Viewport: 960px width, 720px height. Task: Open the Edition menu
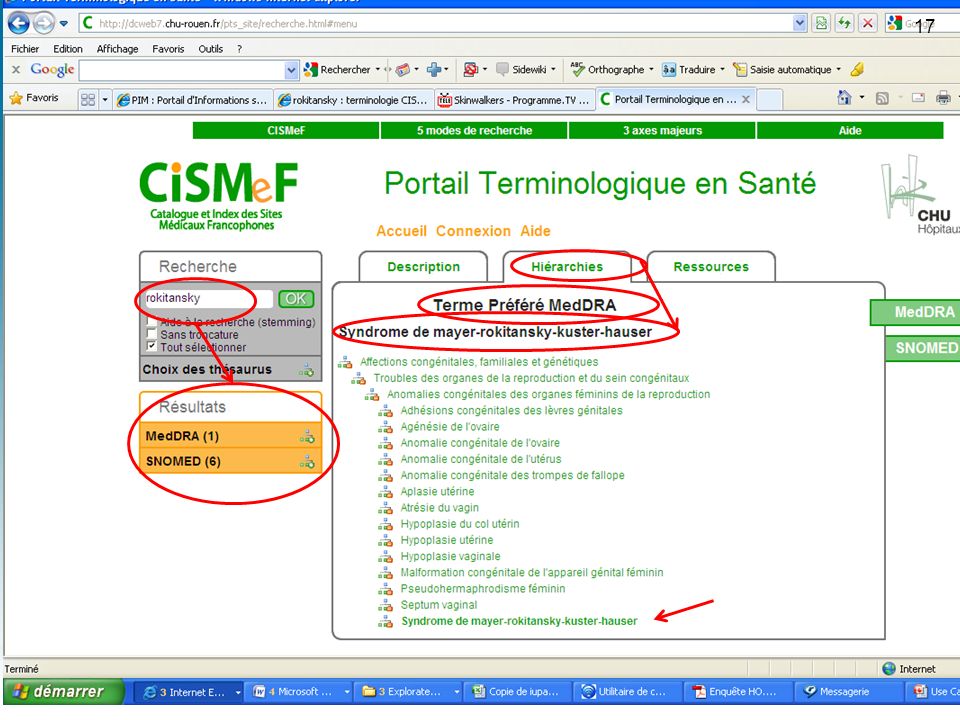68,49
